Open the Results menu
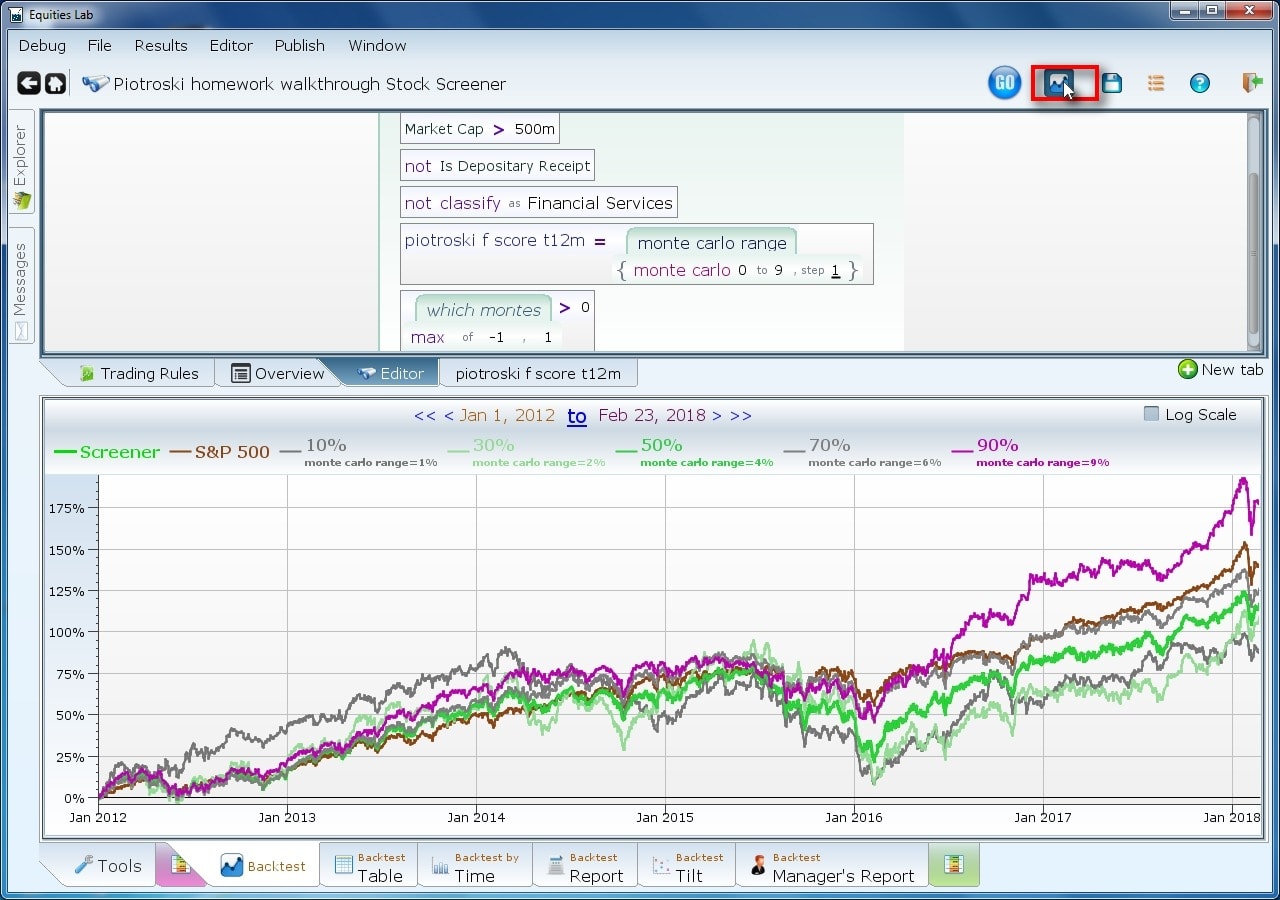Viewport: 1280px width, 900px height. [x=160, y=46]
